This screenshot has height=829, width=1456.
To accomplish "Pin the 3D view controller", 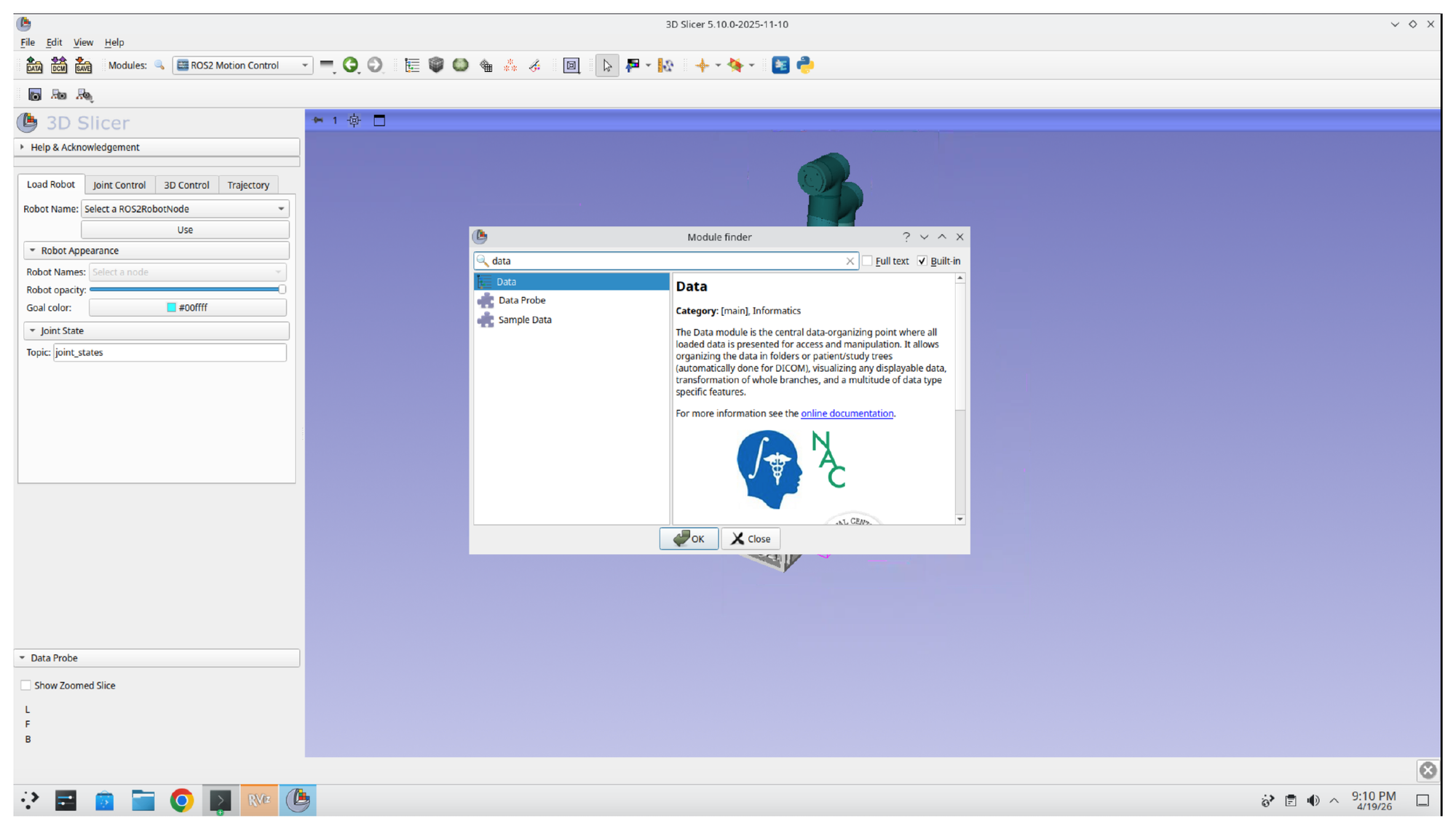I will 317,120.
